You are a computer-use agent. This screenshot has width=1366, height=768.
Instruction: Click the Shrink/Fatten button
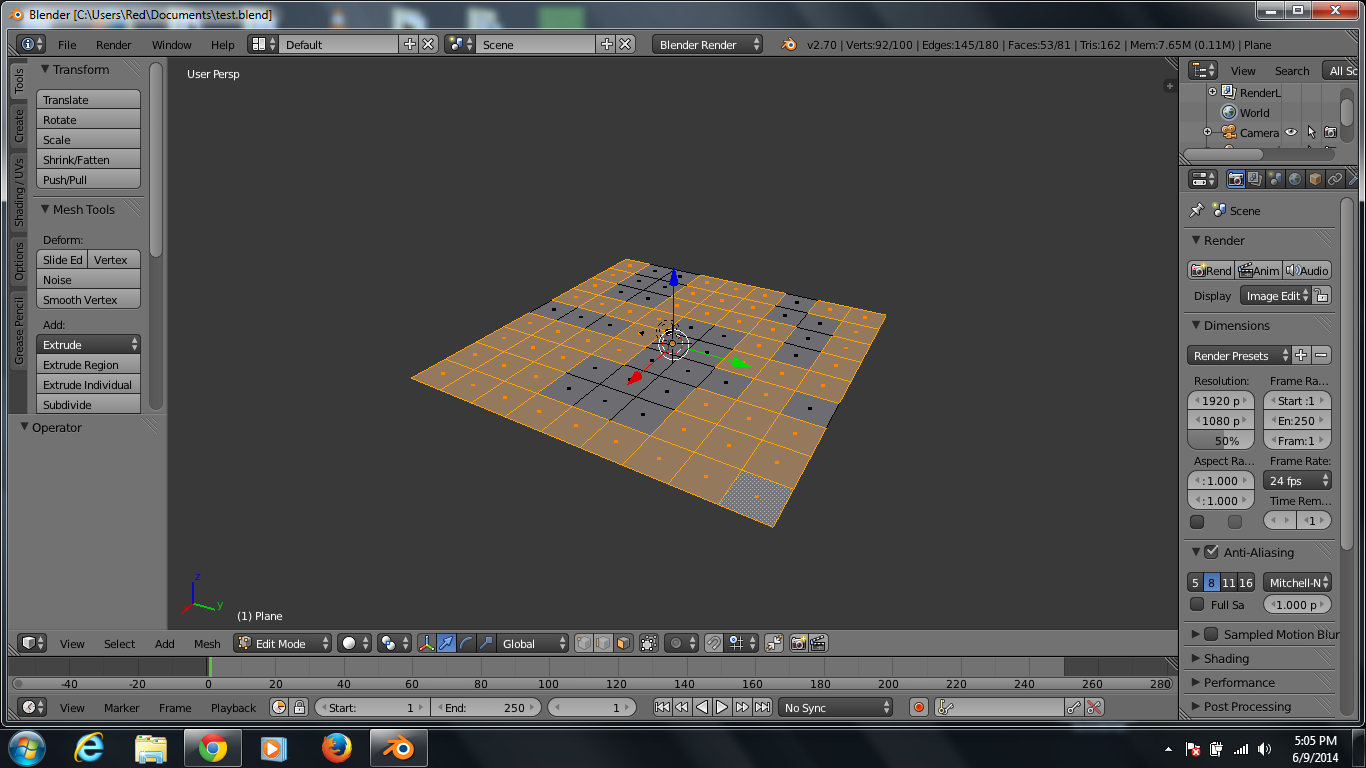88,159
